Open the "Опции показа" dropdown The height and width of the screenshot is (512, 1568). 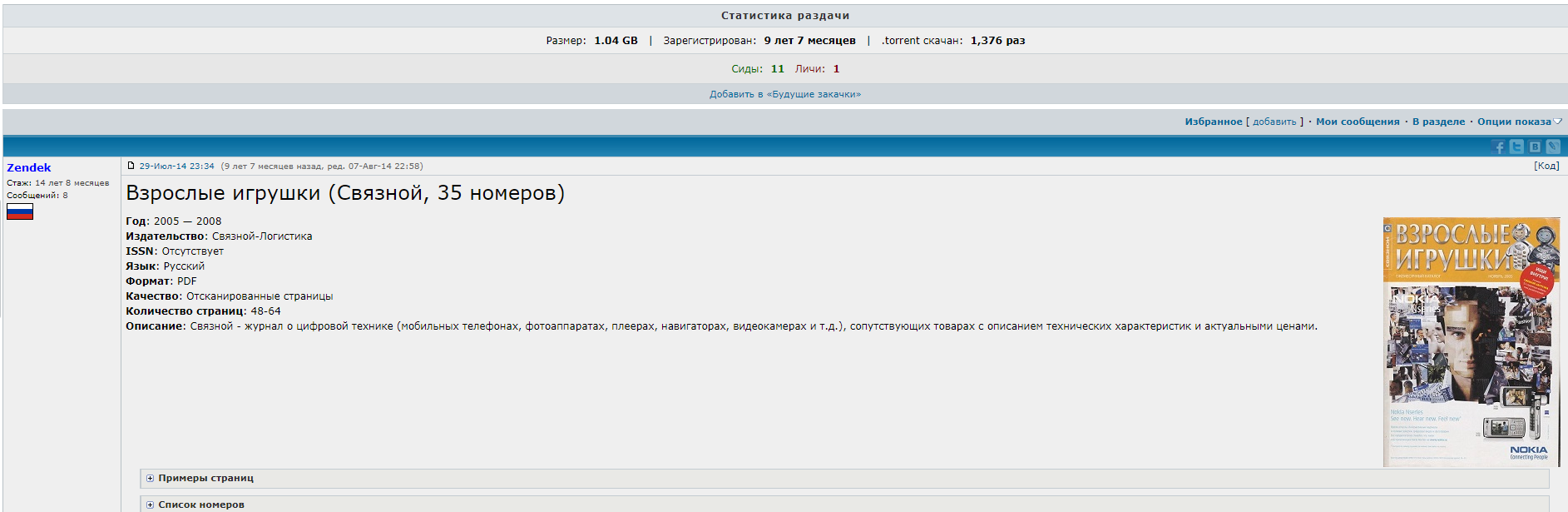[1519, 122]
